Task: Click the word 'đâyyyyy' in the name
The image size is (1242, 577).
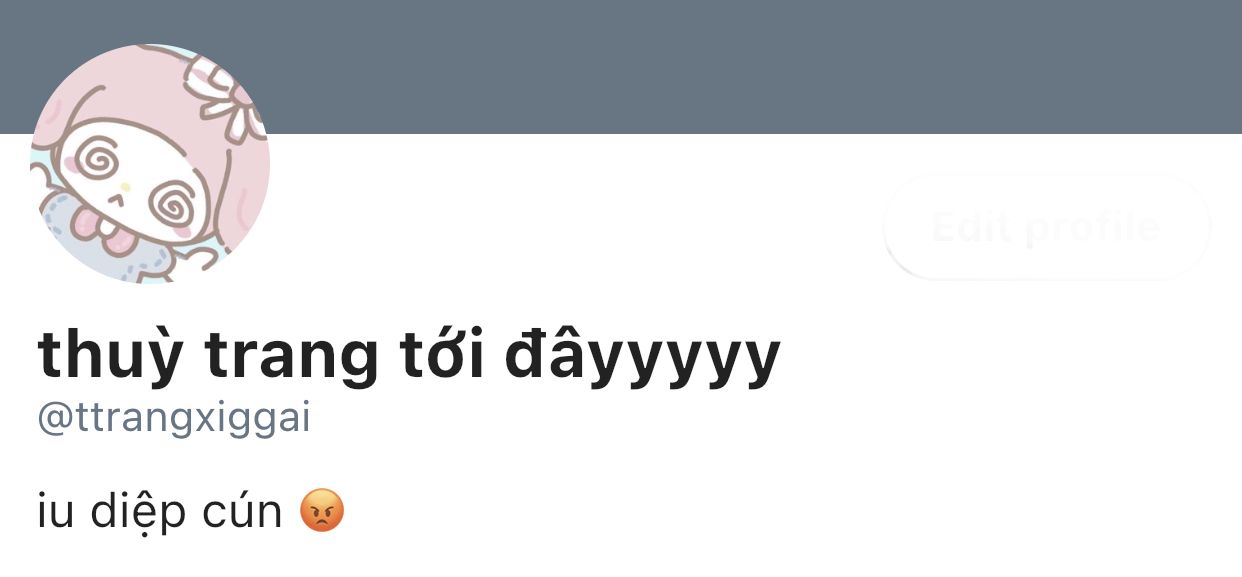Action: tap(642, 358)
